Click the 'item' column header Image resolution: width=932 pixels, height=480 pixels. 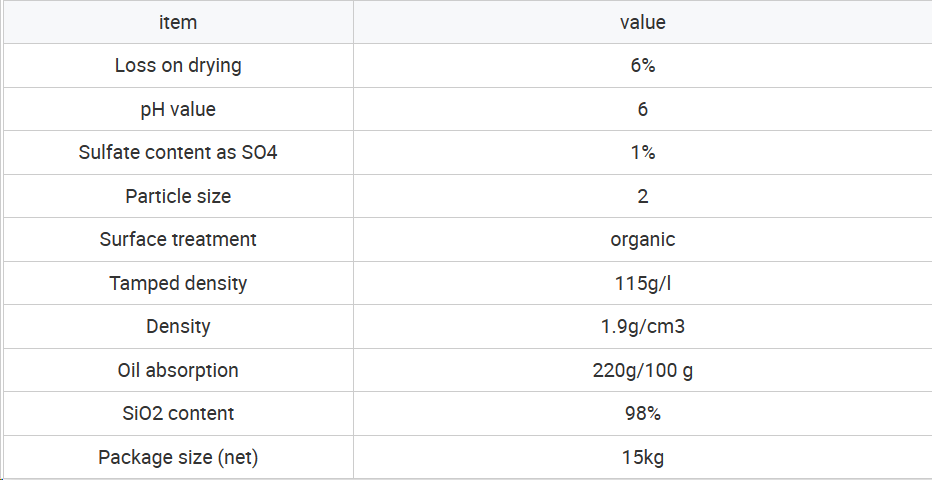tap(178, 22)
